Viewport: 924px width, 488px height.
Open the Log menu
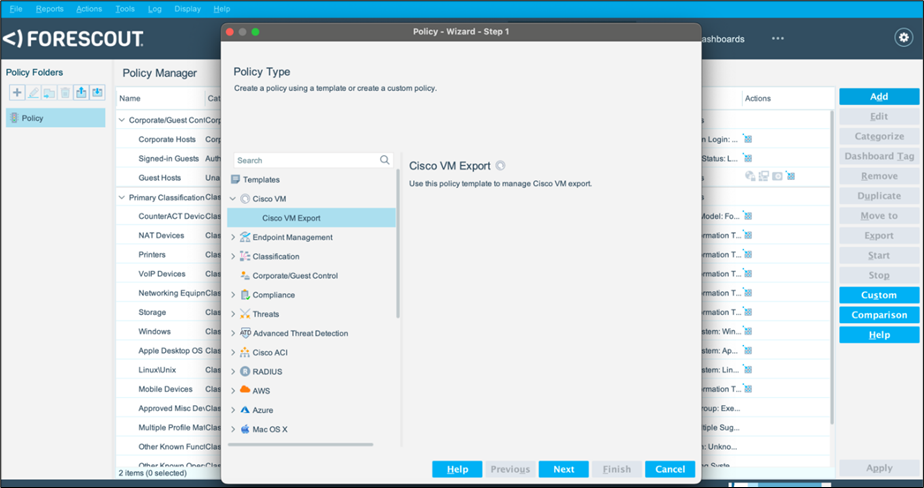pyautogui.click(x=154, y=9)
